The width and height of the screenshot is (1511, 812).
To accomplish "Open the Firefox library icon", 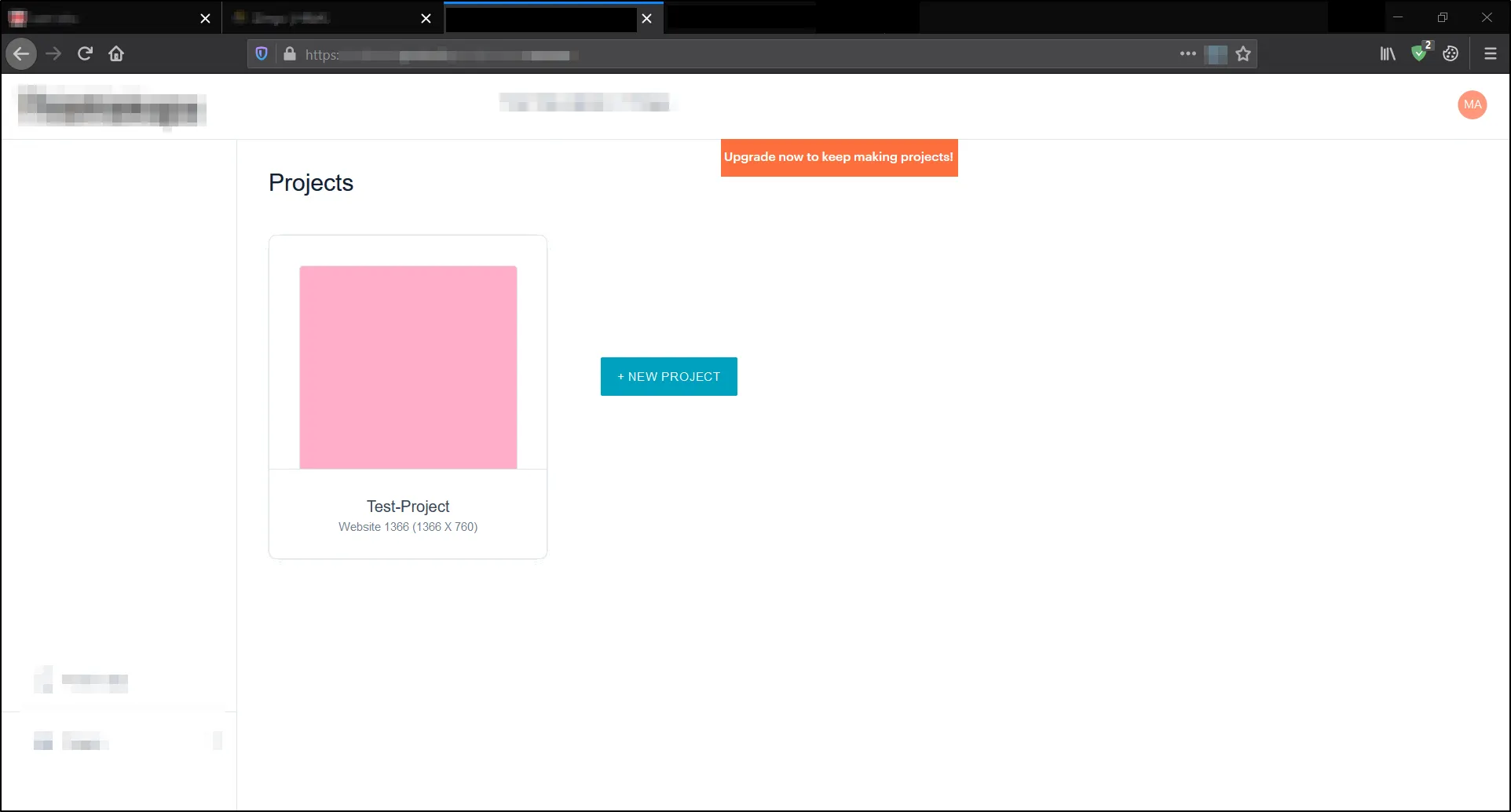I will (1388, 54).
